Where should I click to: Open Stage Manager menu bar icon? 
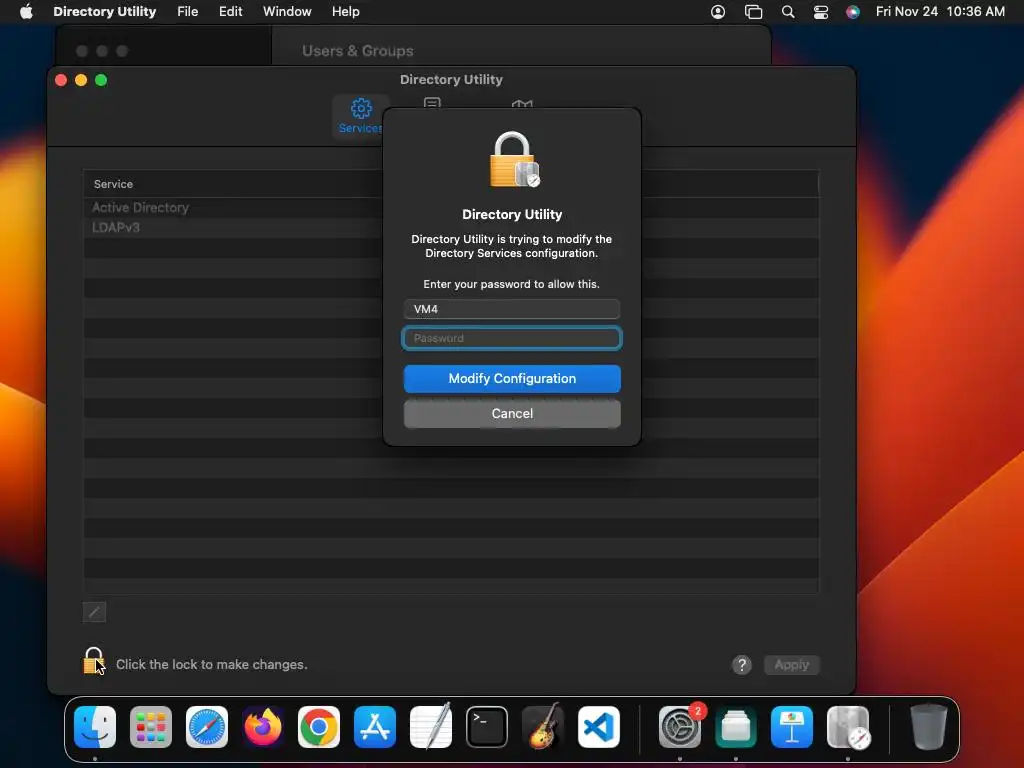click(753, 12)
